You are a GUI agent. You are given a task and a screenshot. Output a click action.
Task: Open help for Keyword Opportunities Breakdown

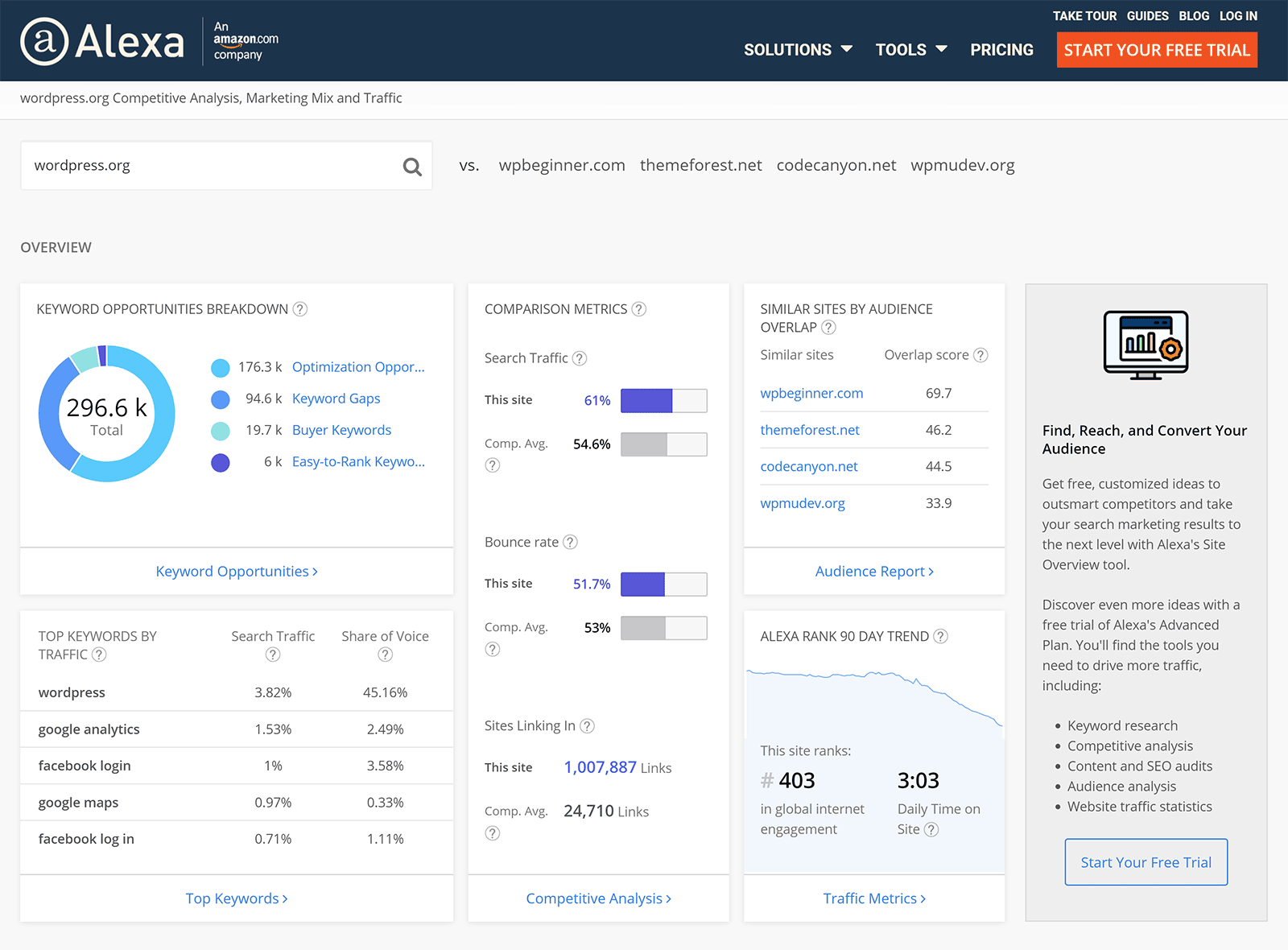[300, 309]
